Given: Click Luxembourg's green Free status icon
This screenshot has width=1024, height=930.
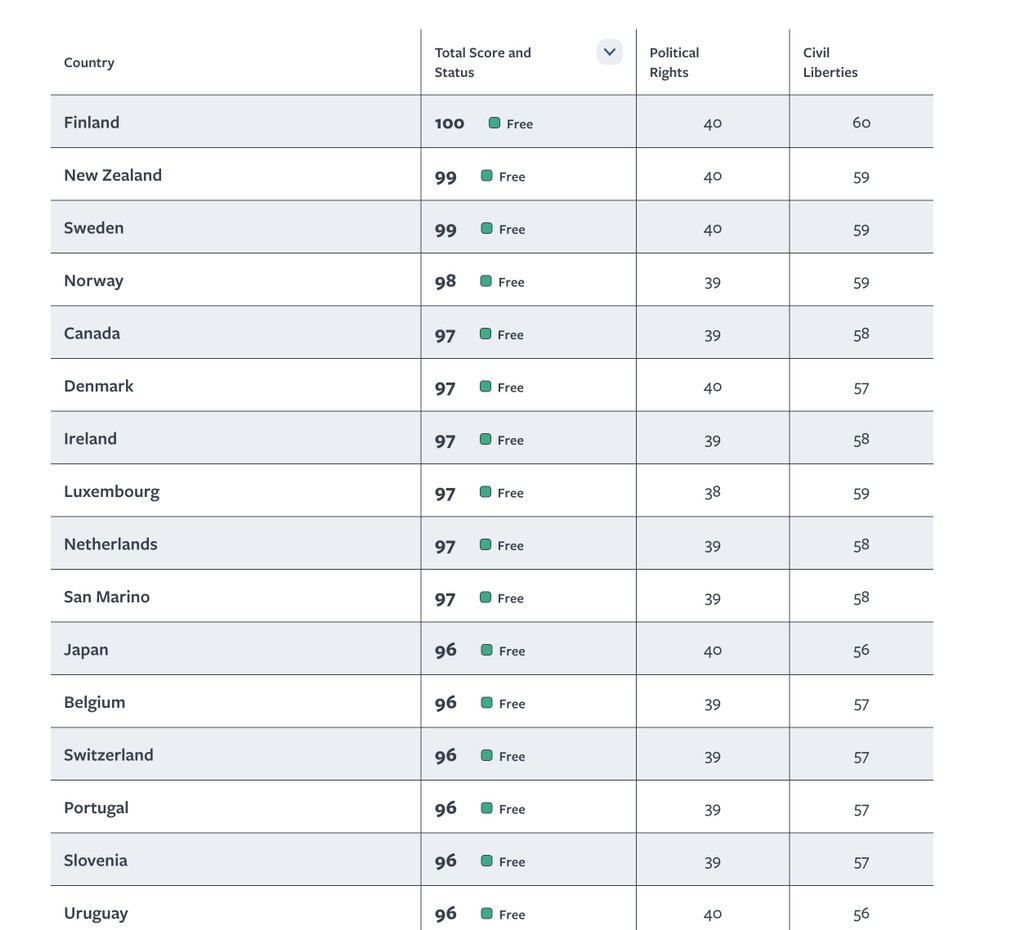Looking at the screenshot, I should pyautogui.click(x=486, y=492).
